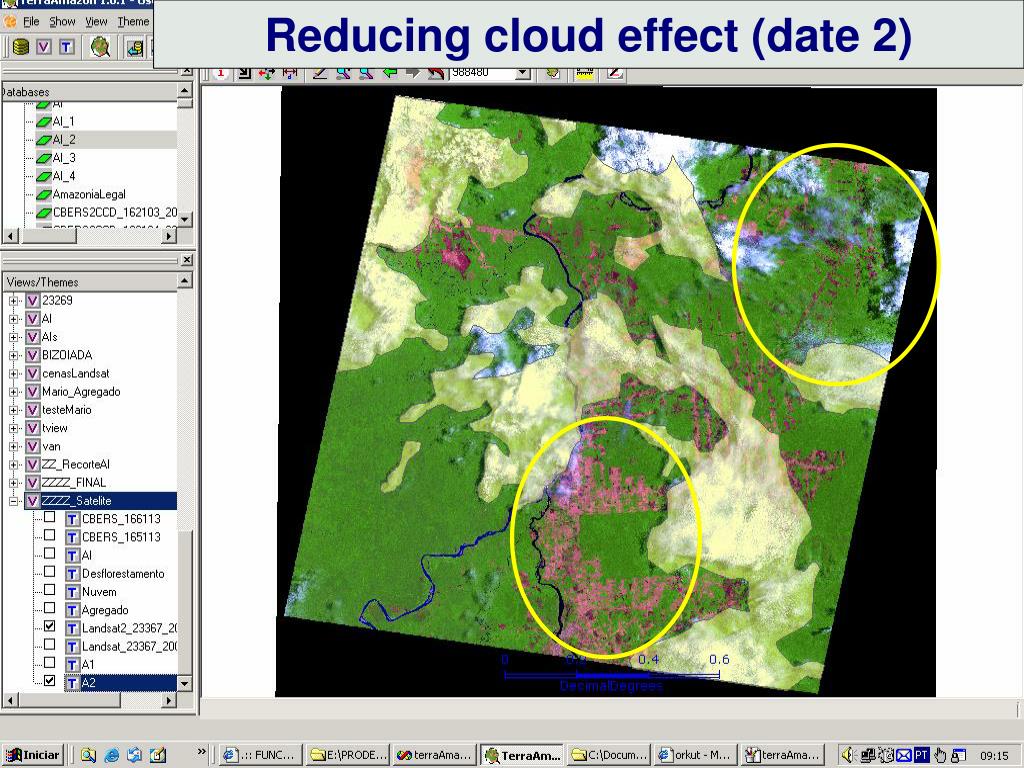This screenshot has width=1024, height=768.
Task: Expand the ZZZZ_FINAL view node
Action: (13, 483)
